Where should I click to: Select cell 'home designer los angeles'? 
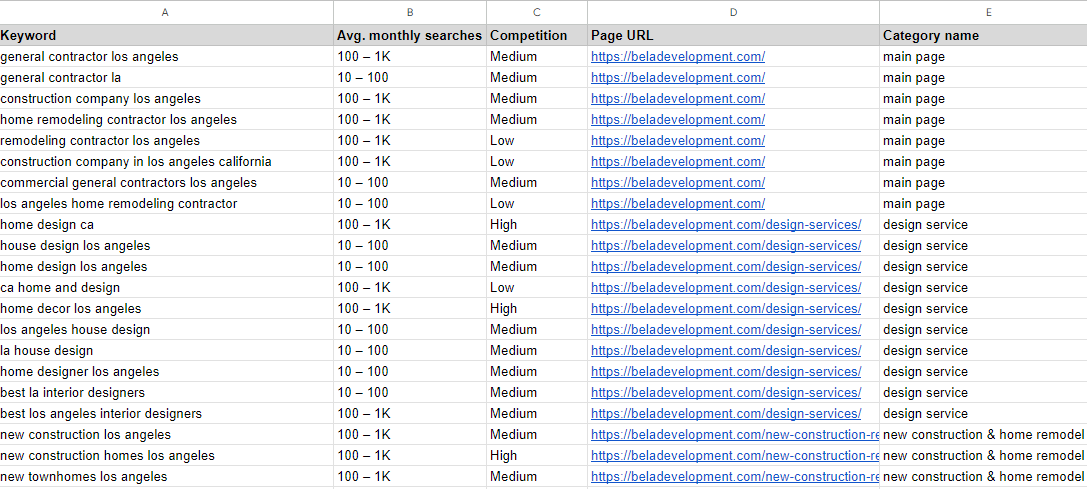coord(166,372)
